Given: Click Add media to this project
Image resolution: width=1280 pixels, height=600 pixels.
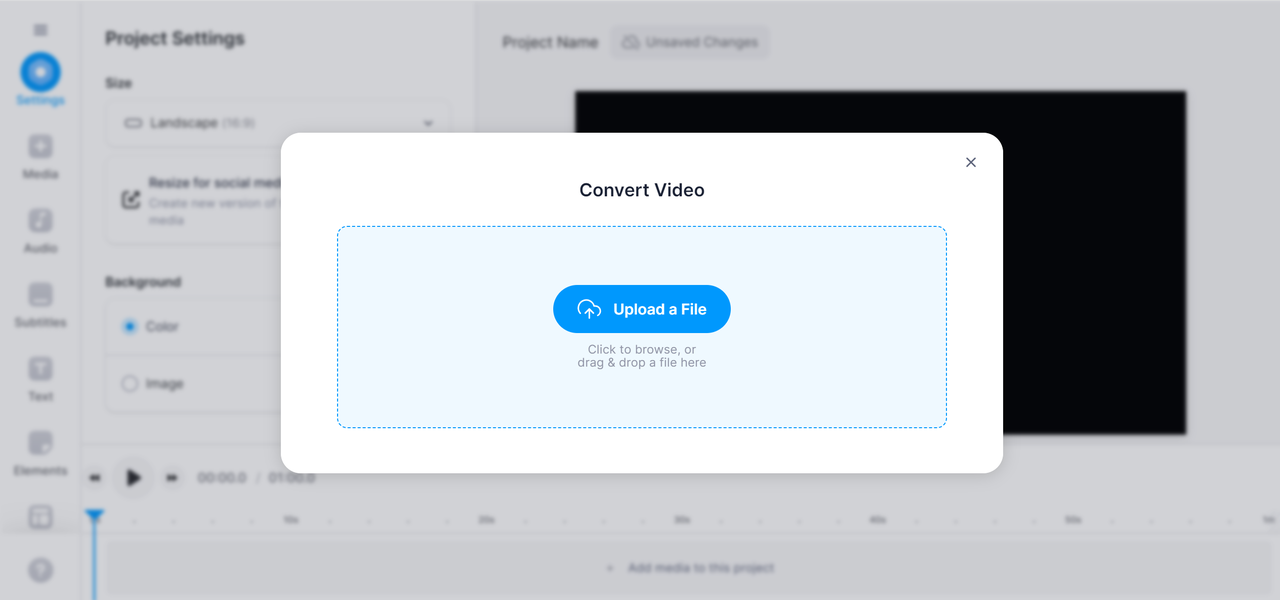Looking at the screenshot, I should pyautogui.click(x=690, y=568).
